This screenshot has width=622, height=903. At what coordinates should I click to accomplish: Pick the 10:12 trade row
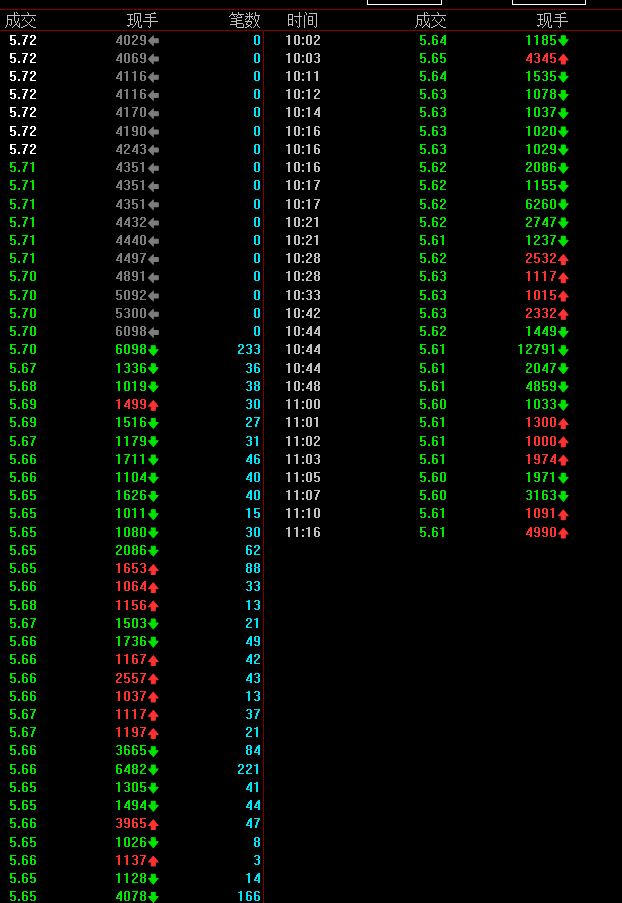pos(303,94)
